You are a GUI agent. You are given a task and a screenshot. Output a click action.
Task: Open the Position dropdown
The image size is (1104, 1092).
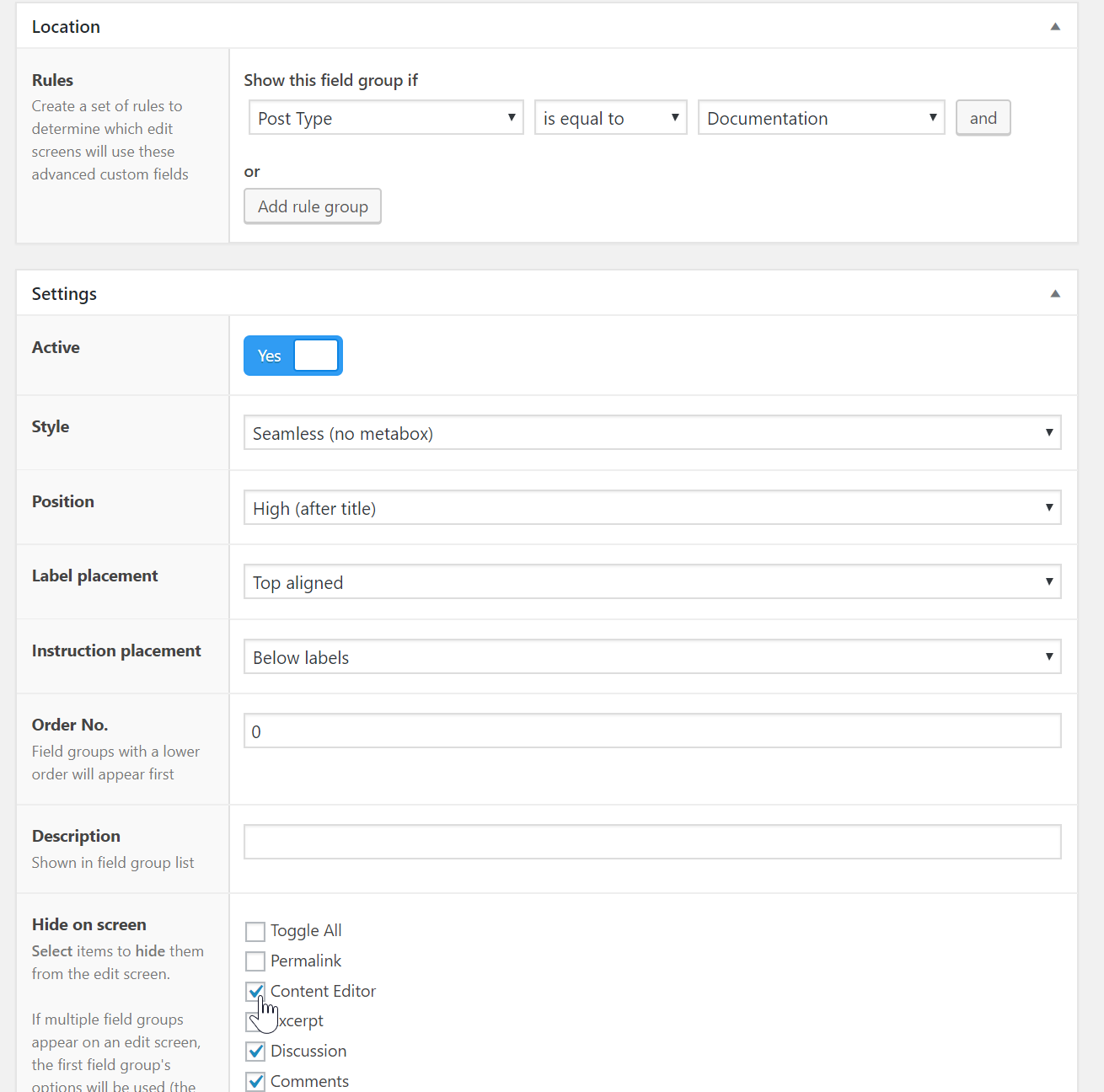(x=651, y=507)
